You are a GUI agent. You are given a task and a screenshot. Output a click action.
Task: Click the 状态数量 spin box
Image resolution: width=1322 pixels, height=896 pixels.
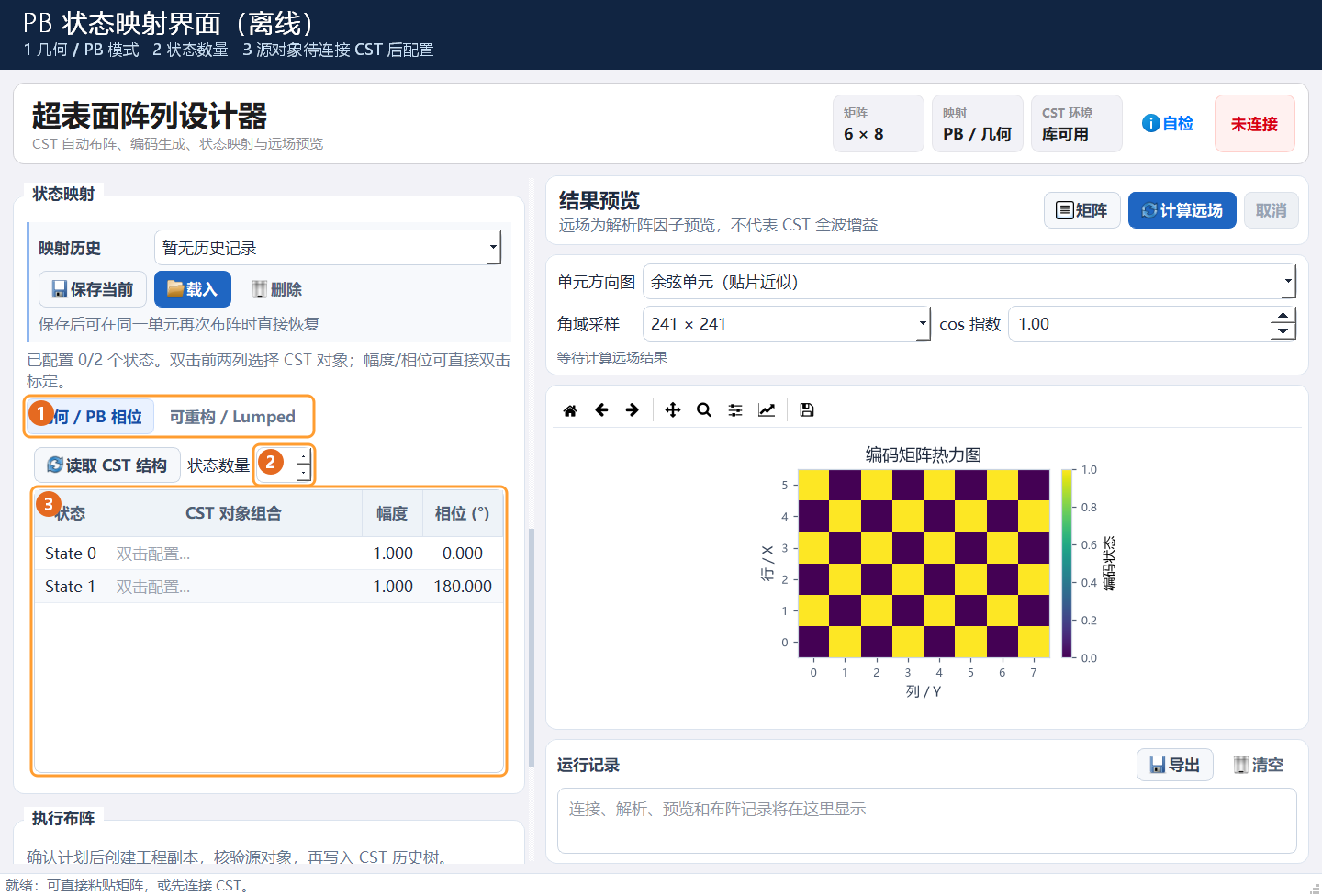click(285, 465)
